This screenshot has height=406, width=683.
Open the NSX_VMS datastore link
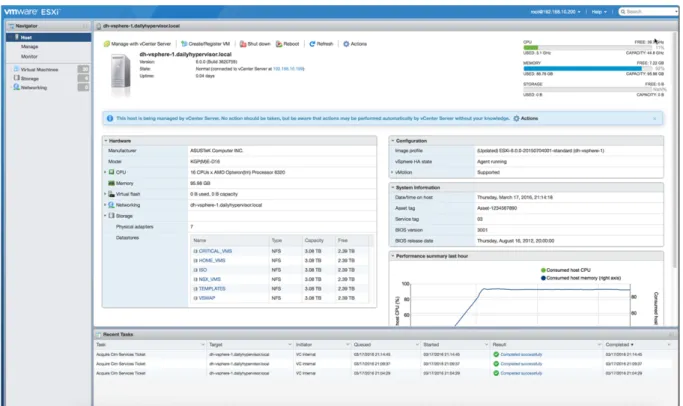210,279
